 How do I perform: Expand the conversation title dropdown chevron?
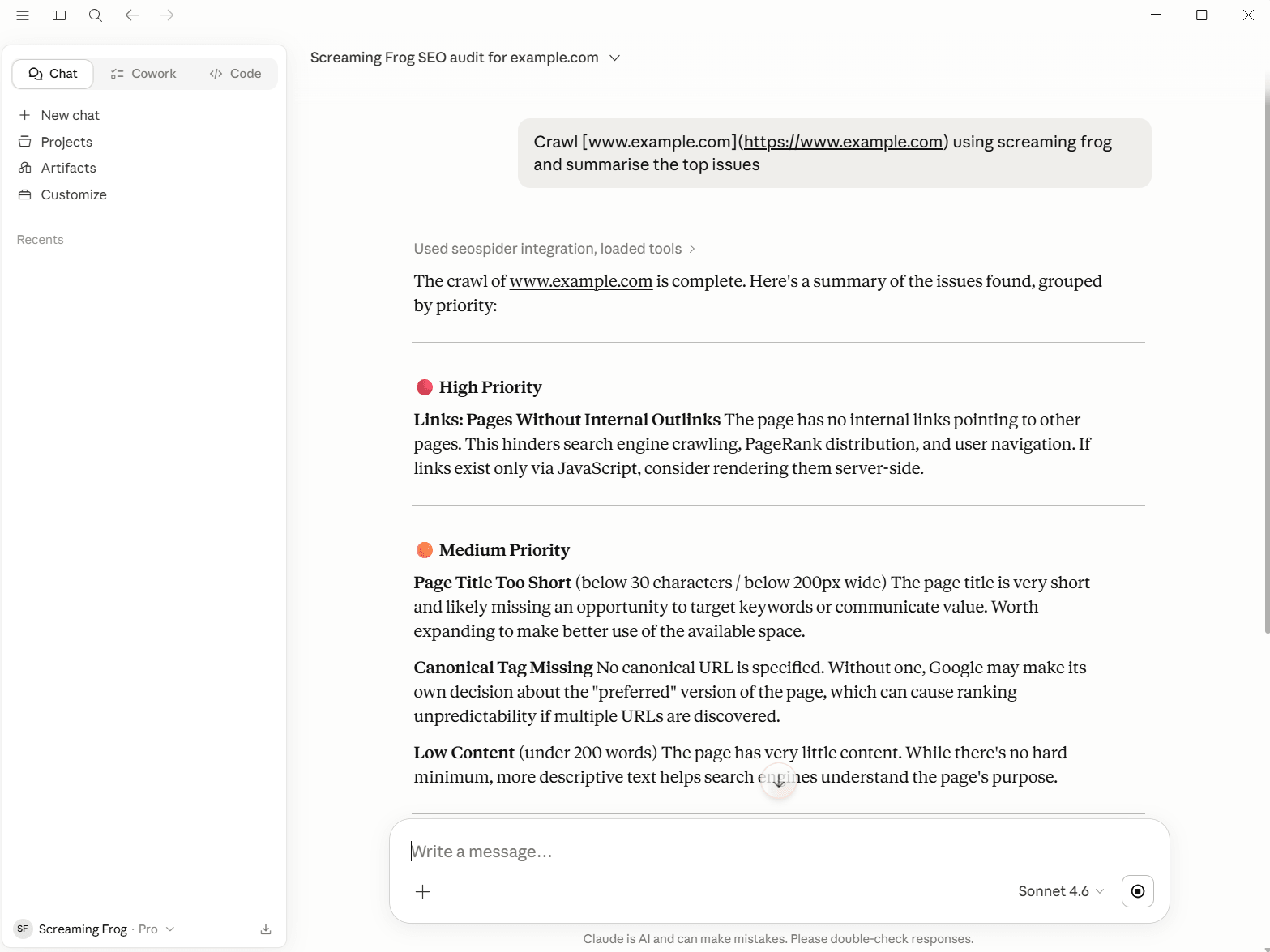(615, 58)
